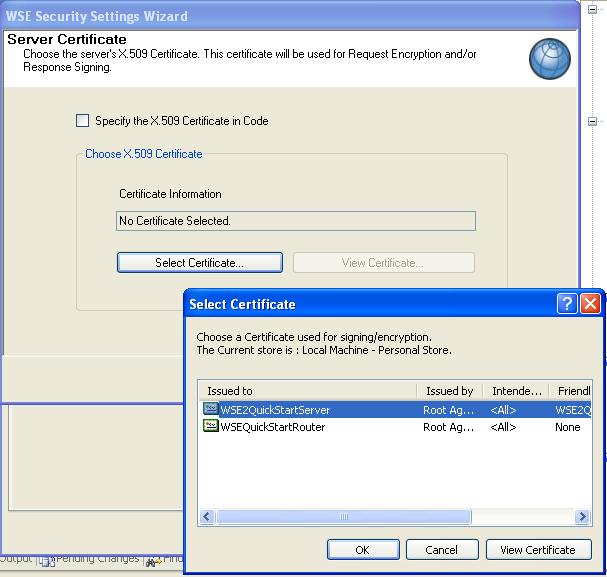
Task: Sort by the Issued to column
Action: click(x=308, y=391)
